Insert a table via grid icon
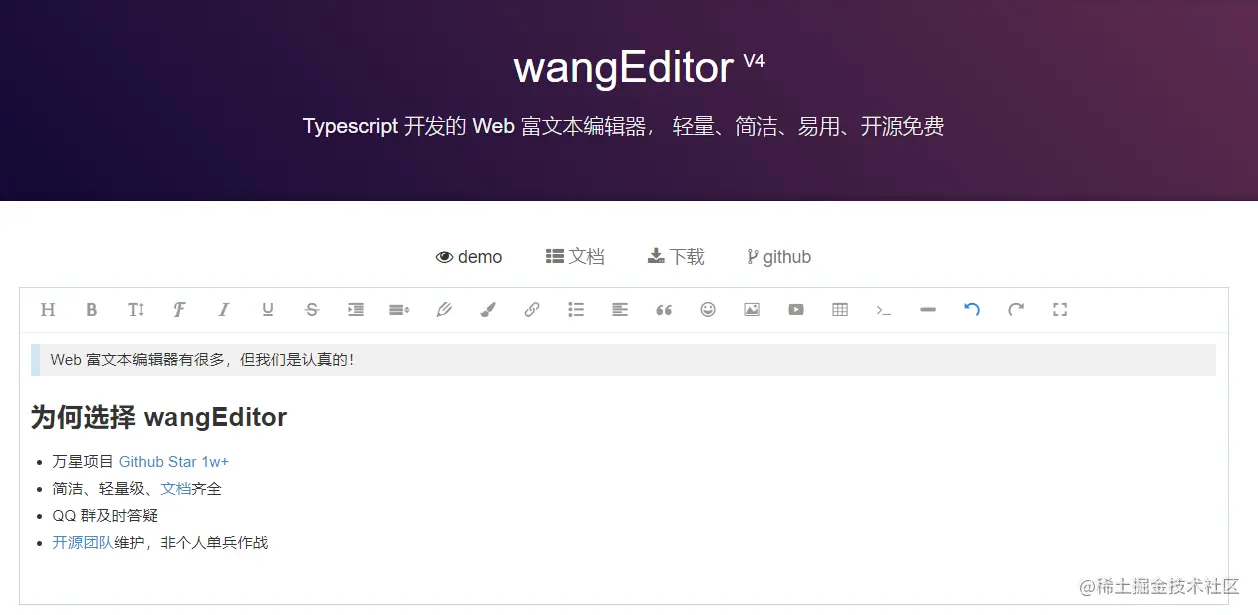 coord(840,310)
